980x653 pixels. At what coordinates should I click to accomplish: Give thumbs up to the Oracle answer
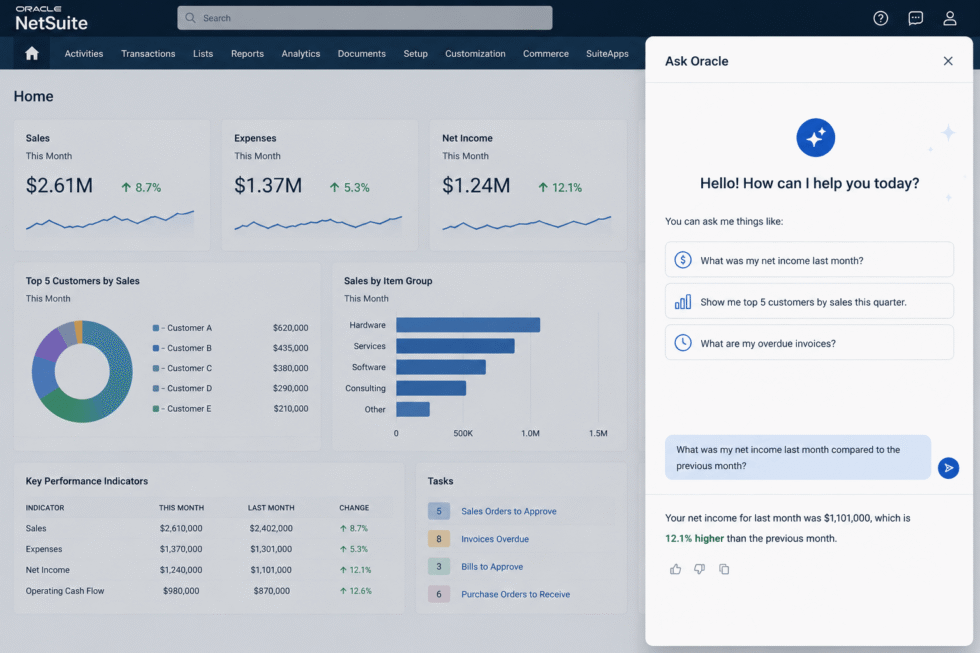(676, 569)
